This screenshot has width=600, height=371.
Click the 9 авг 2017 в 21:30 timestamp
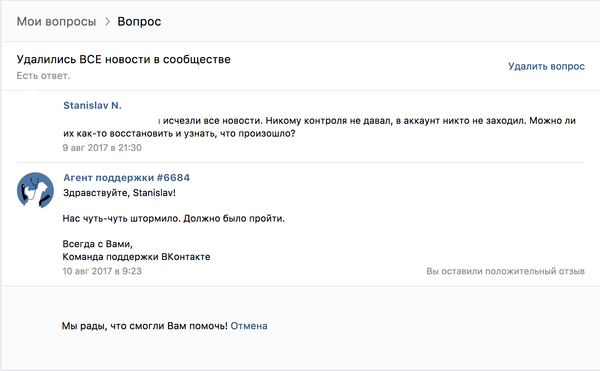point(102,148)
